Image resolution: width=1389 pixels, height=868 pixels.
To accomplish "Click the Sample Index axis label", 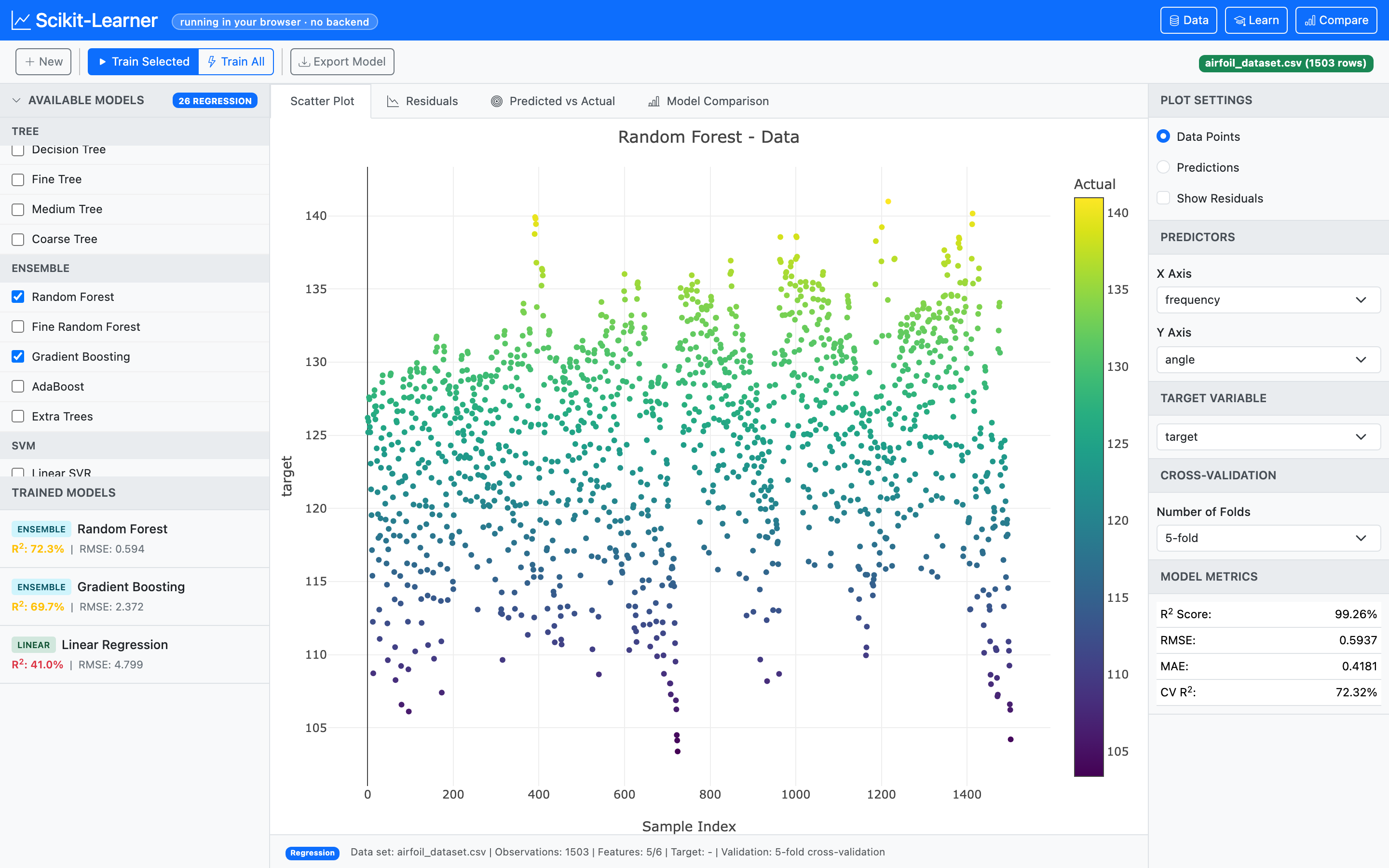I will [x=689, y=826].
